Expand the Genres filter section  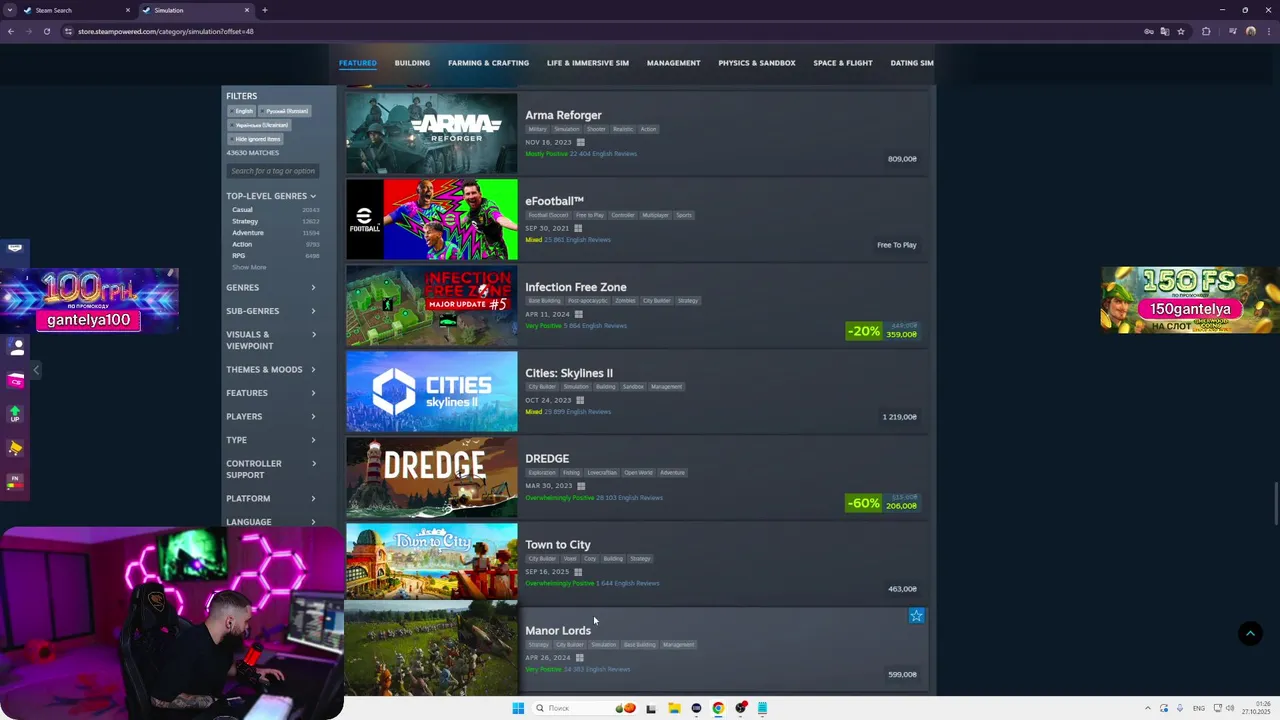[271, 288]
